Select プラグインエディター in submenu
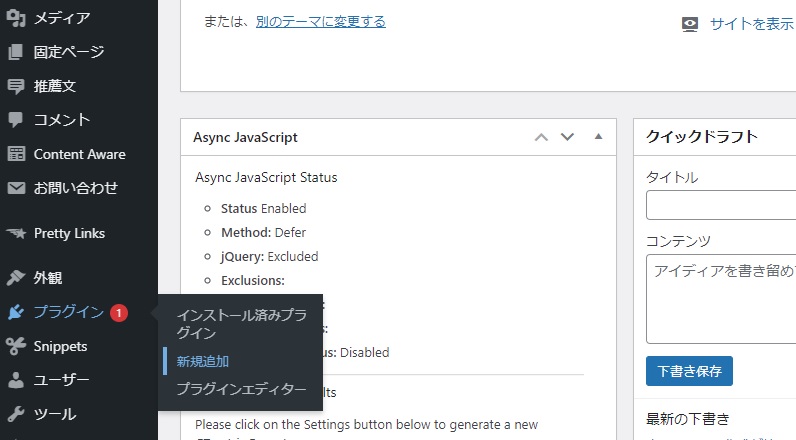Viewport: 796px width, 440px height. (241, 389)
